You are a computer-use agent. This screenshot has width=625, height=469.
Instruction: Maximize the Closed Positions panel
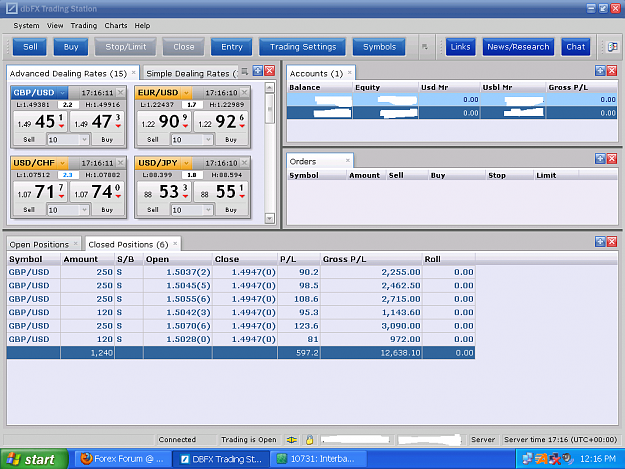click(600, 241)
